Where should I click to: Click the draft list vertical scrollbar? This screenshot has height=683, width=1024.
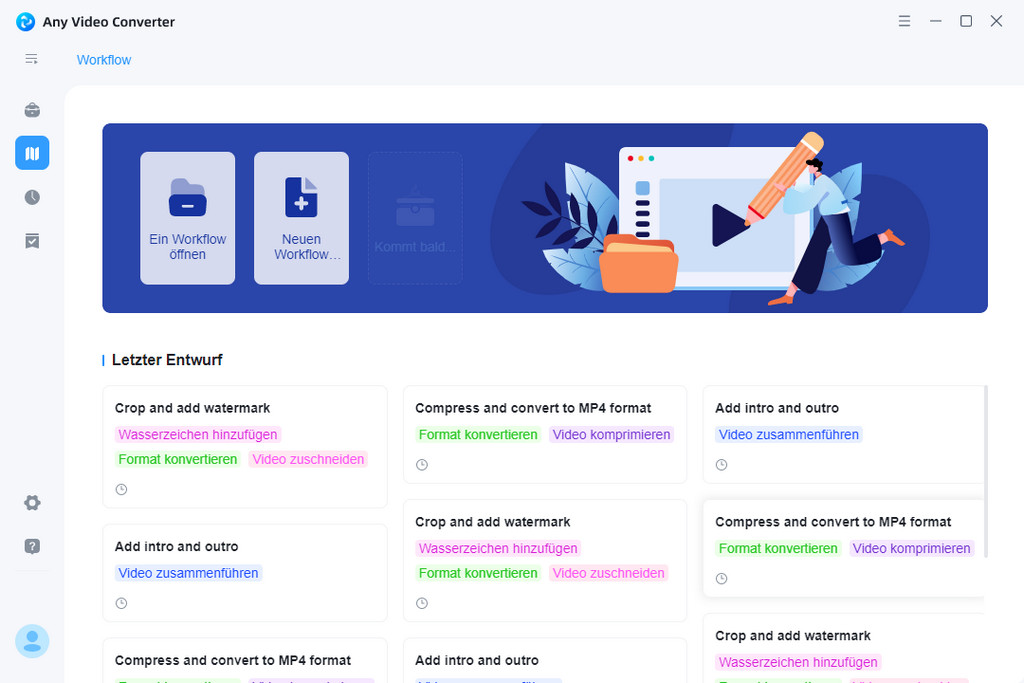(x=986, y=471)
